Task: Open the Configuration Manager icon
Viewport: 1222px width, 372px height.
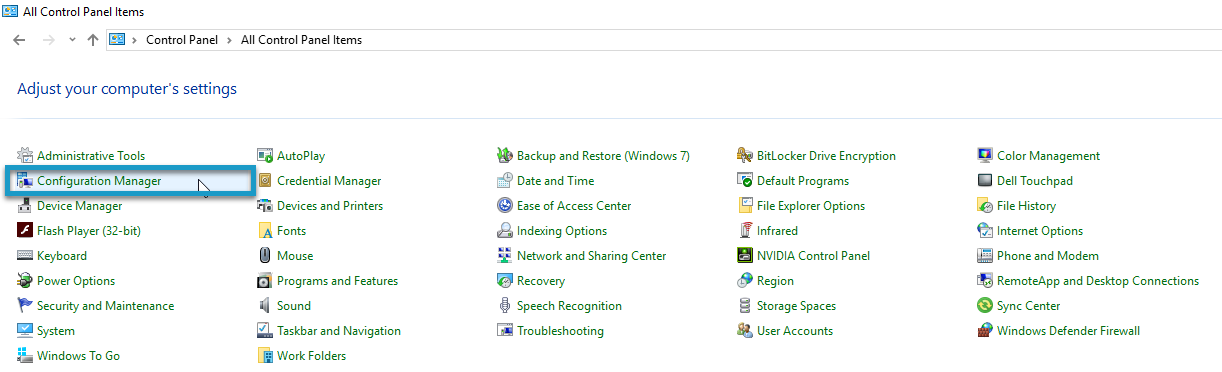Action: click(x=25, y=181)
